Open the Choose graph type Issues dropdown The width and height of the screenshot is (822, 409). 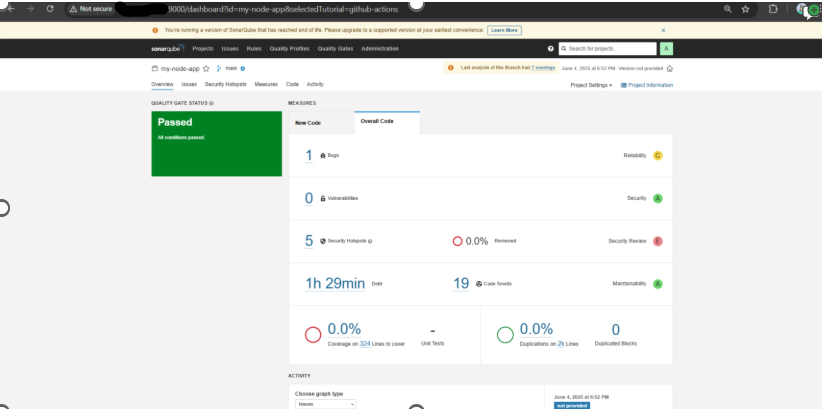point(325,404)
